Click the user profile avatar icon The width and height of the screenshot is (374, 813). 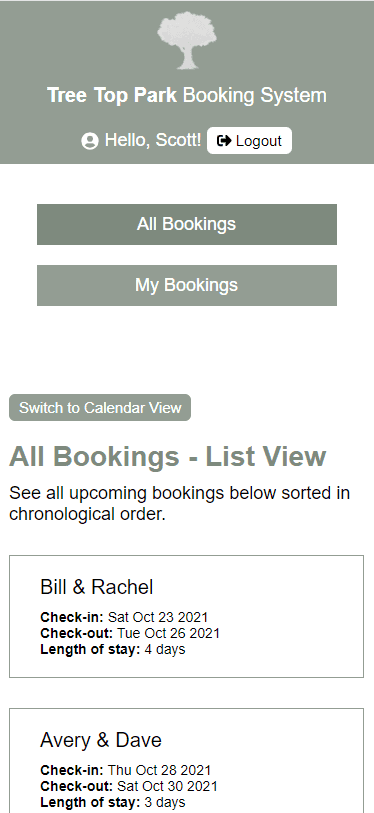point(90,141)
